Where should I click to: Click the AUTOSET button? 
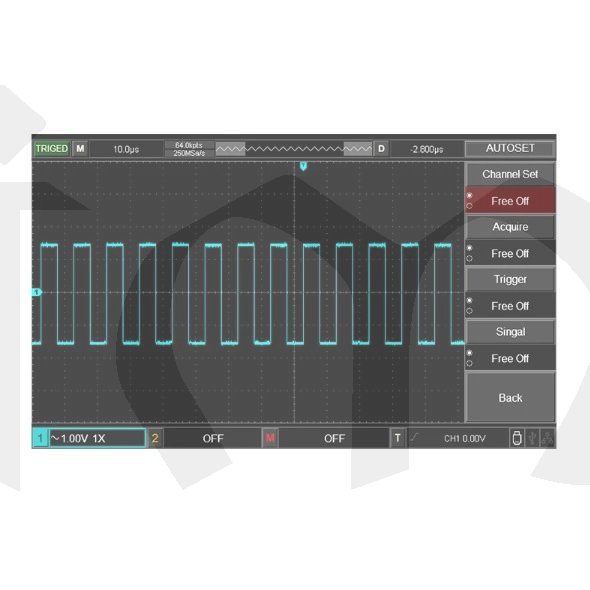click(510, 148)
